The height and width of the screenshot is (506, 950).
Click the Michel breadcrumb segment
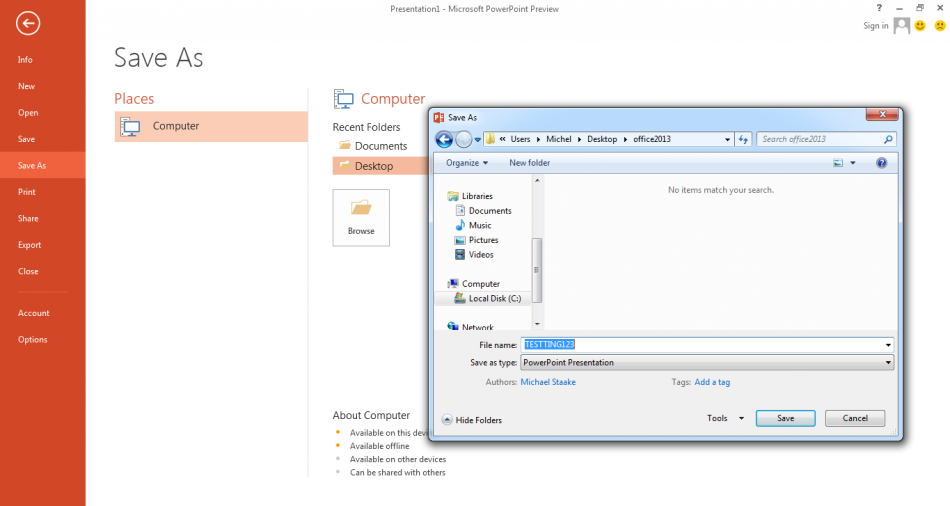559,139
